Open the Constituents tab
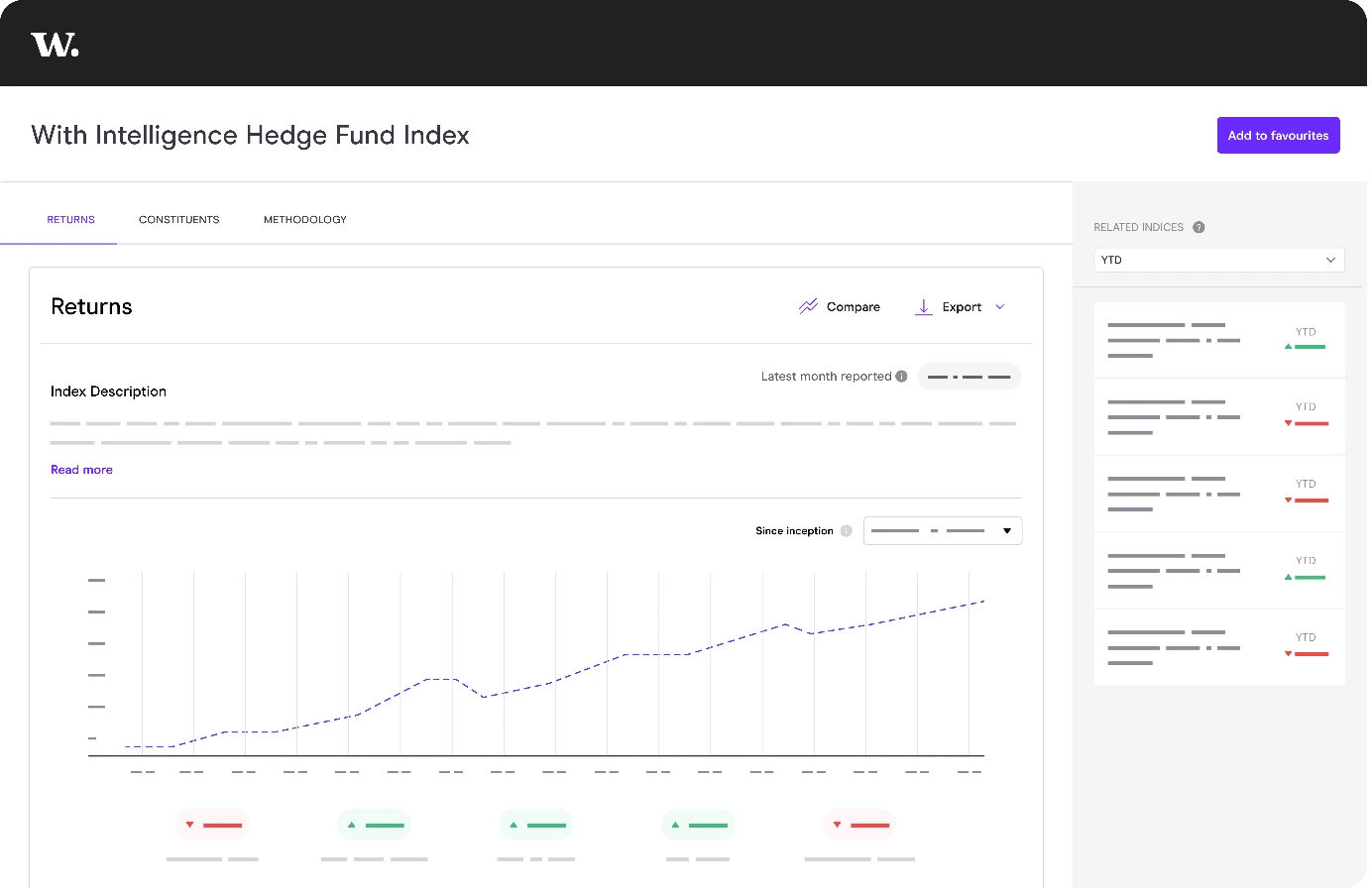 pos(179,220)
